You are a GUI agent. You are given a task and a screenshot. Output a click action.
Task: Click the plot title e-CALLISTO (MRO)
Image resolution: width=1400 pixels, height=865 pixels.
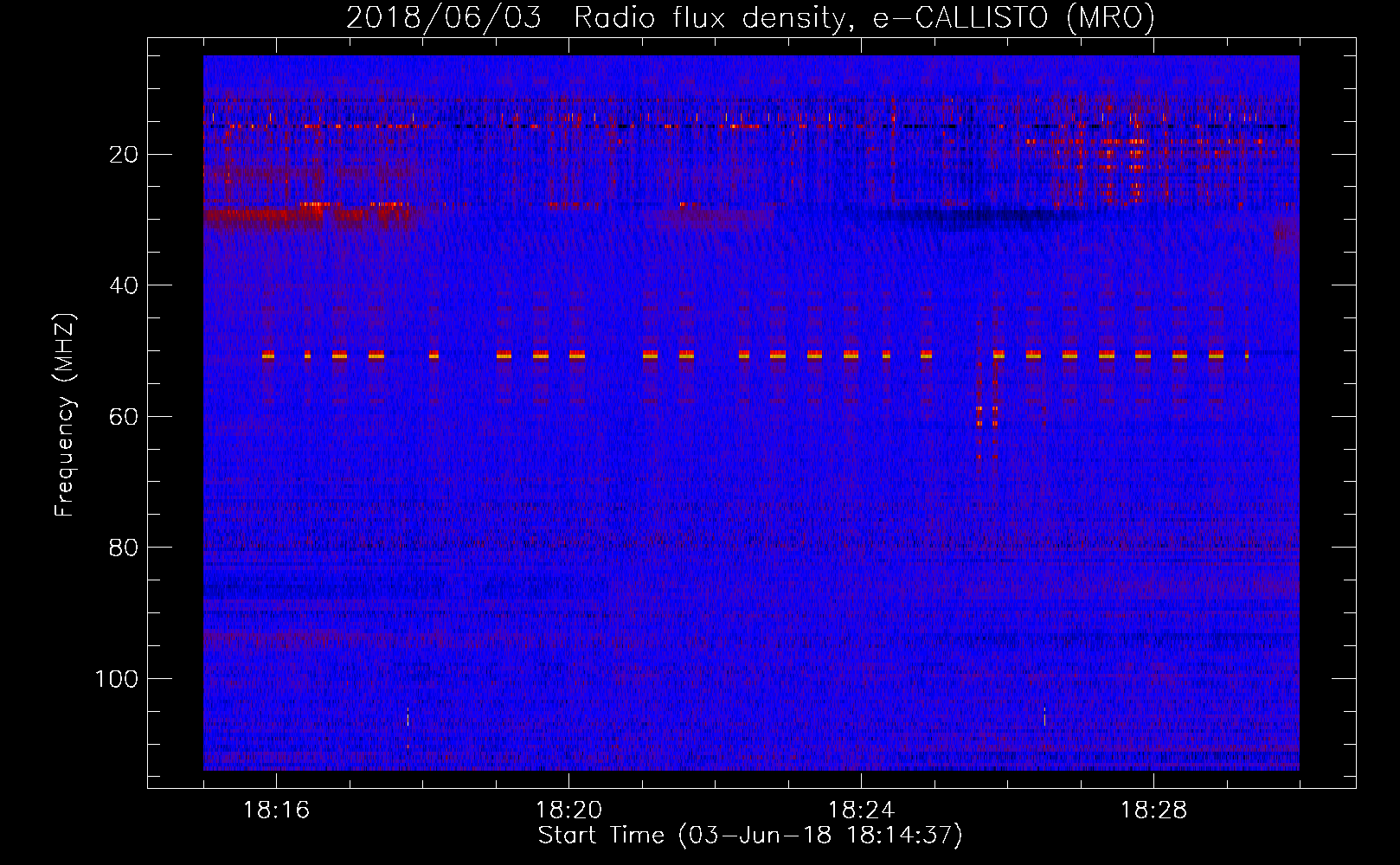(750, 17)
